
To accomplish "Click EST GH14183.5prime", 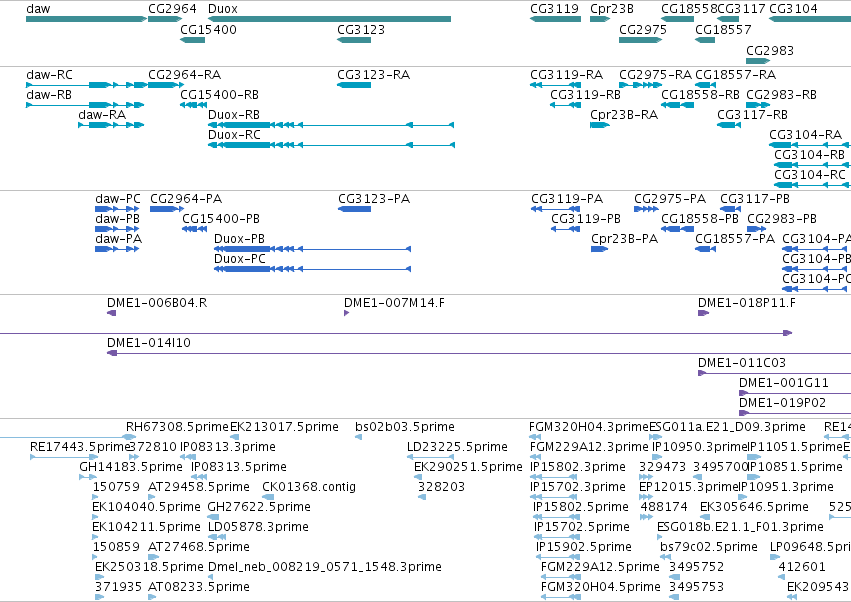I will tap(88, 477).
